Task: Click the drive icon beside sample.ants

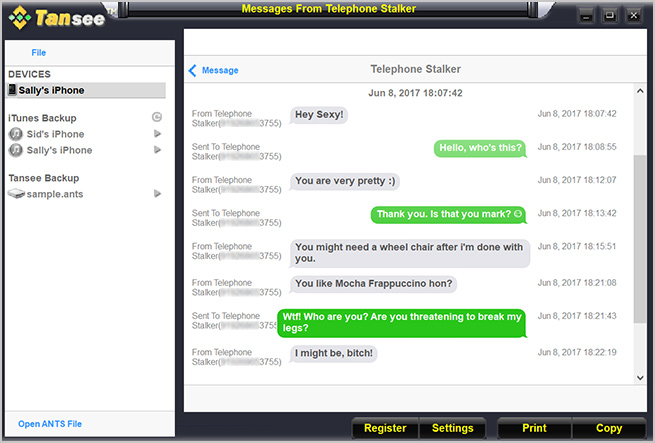Action: tap(15, 194)
